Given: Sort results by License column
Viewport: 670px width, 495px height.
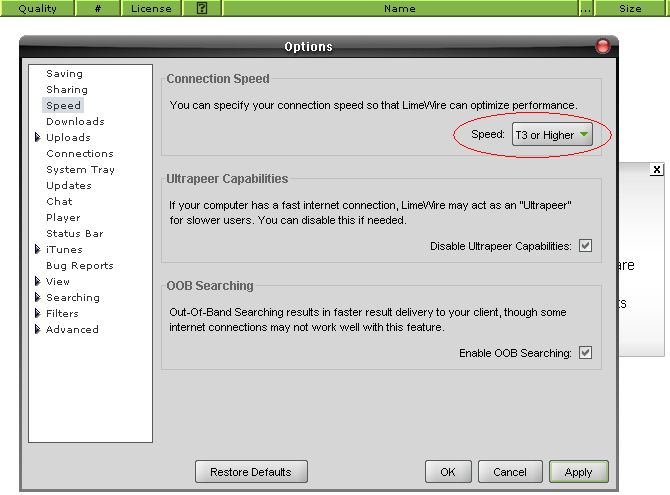Looking at the screenshot, I should 151,8.
